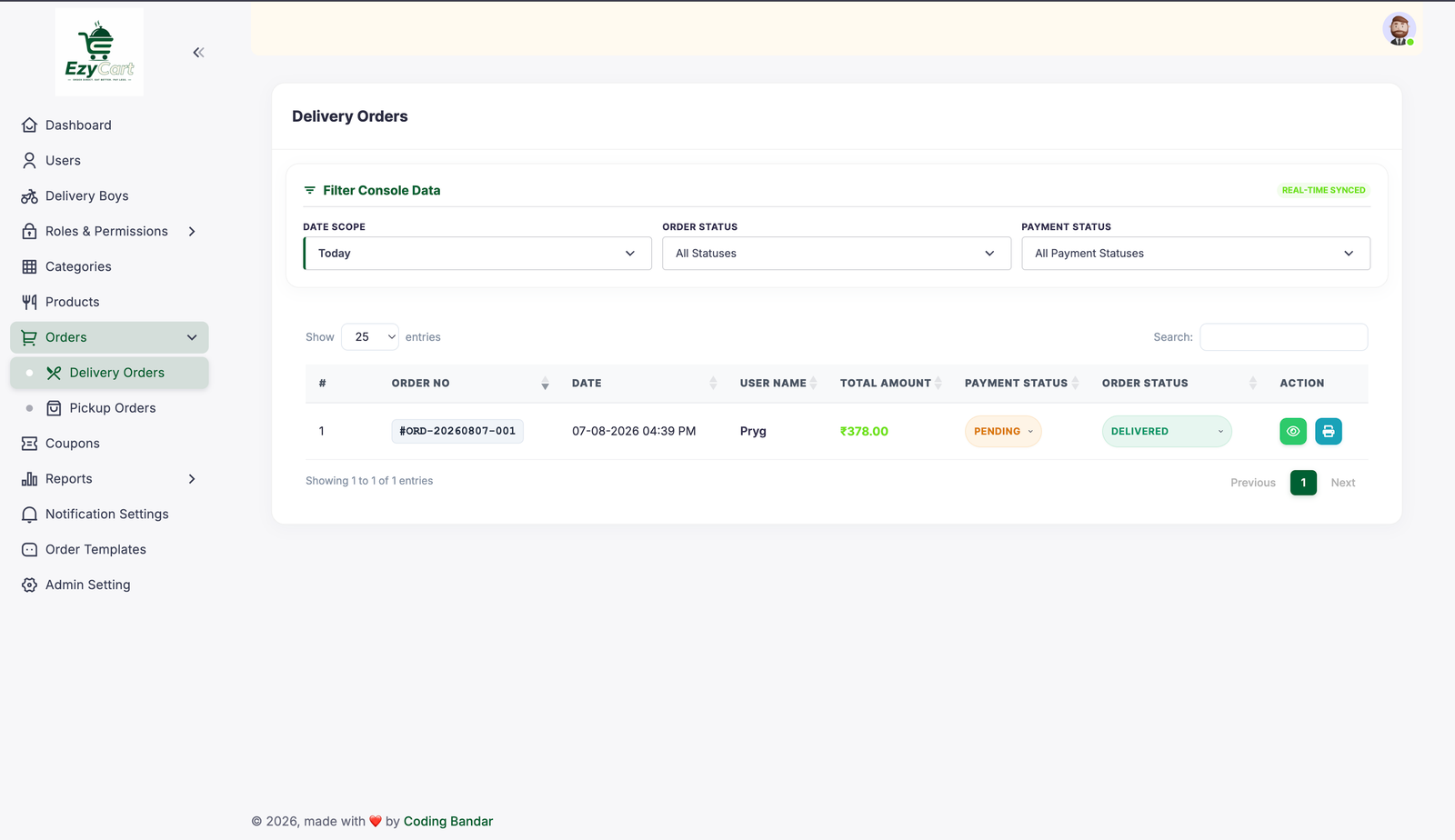Image resolution: width=1455 pixels, height=840 pixels.
Task: Click the Pickup Orders bag icon
Action: coord(54,408)
